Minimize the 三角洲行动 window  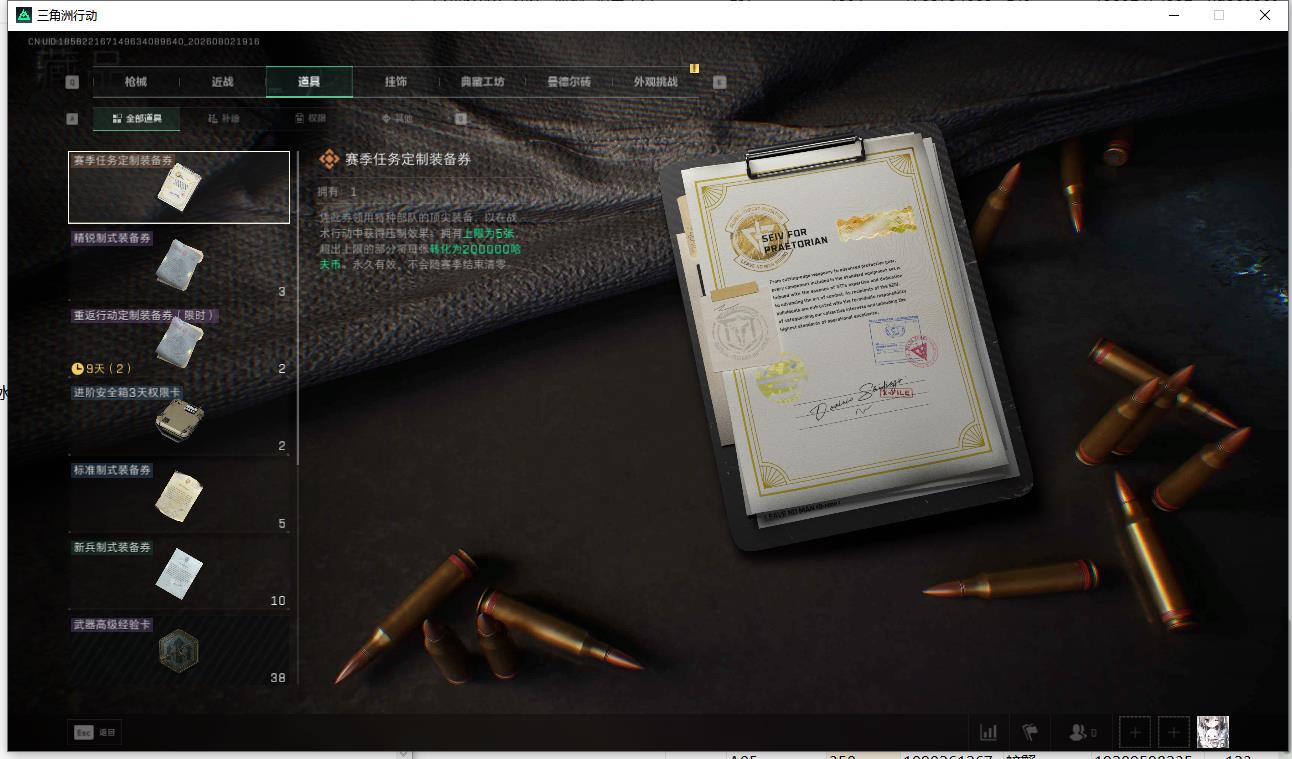(1173, 15)
